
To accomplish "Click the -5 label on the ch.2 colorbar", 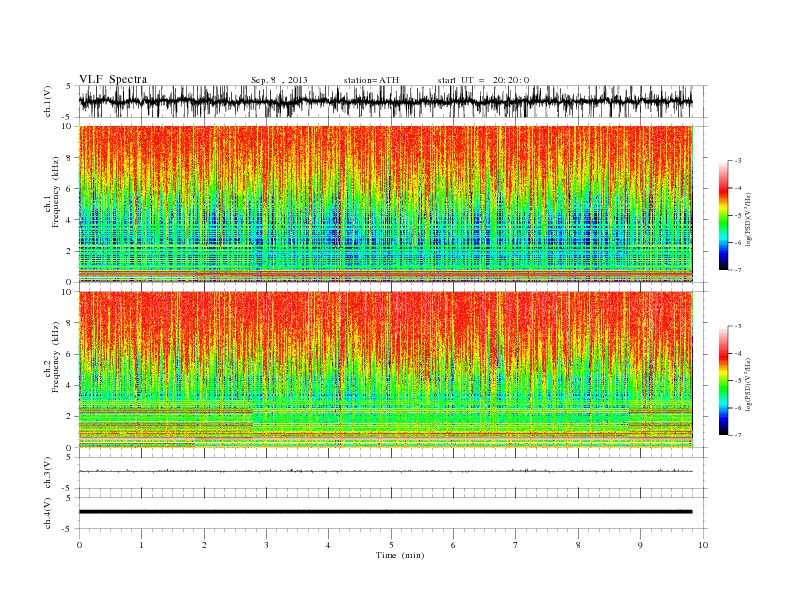I will (x=738, y=380).
